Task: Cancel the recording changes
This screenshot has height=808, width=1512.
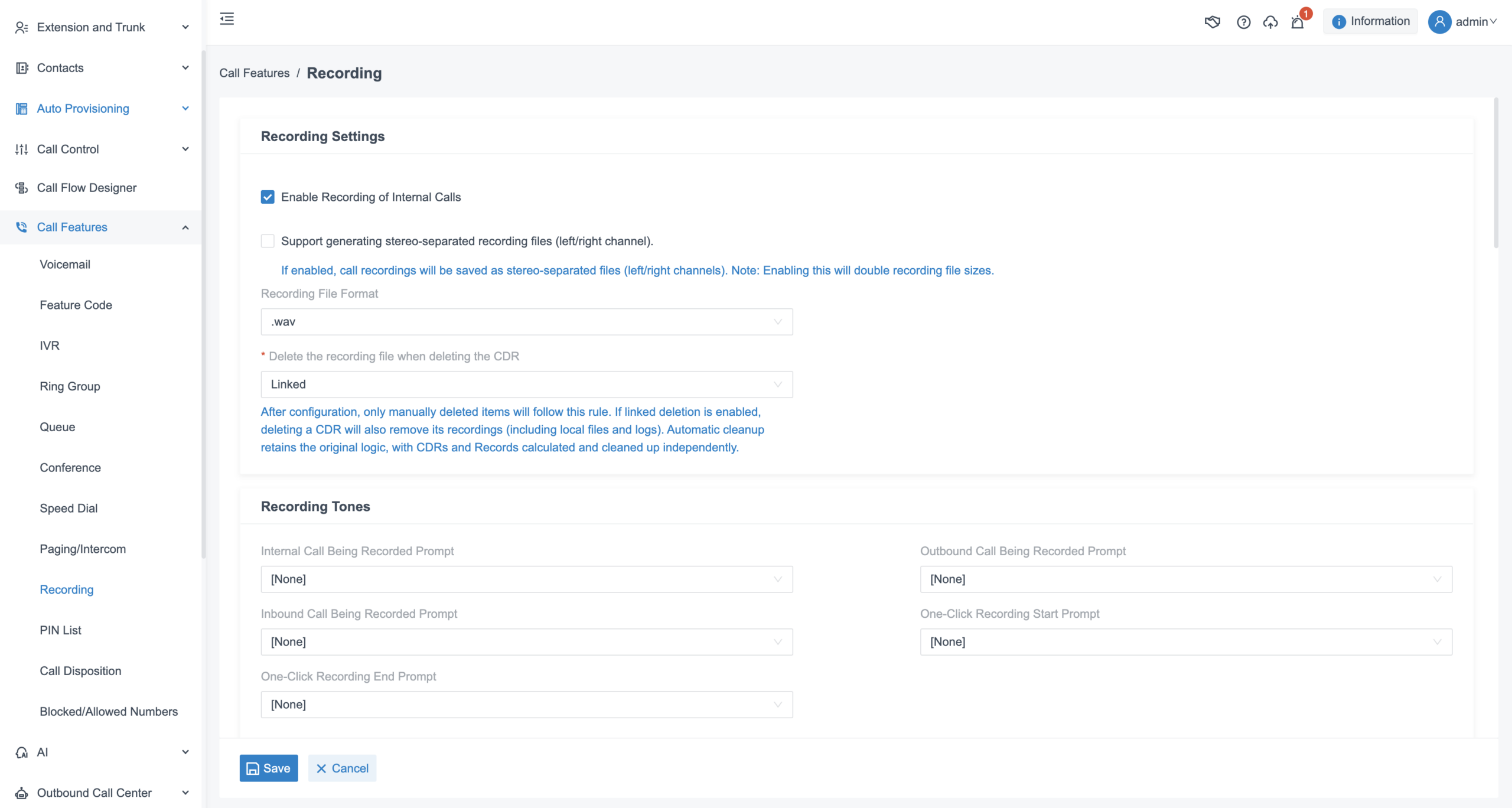Action: [x=342, y=768]
